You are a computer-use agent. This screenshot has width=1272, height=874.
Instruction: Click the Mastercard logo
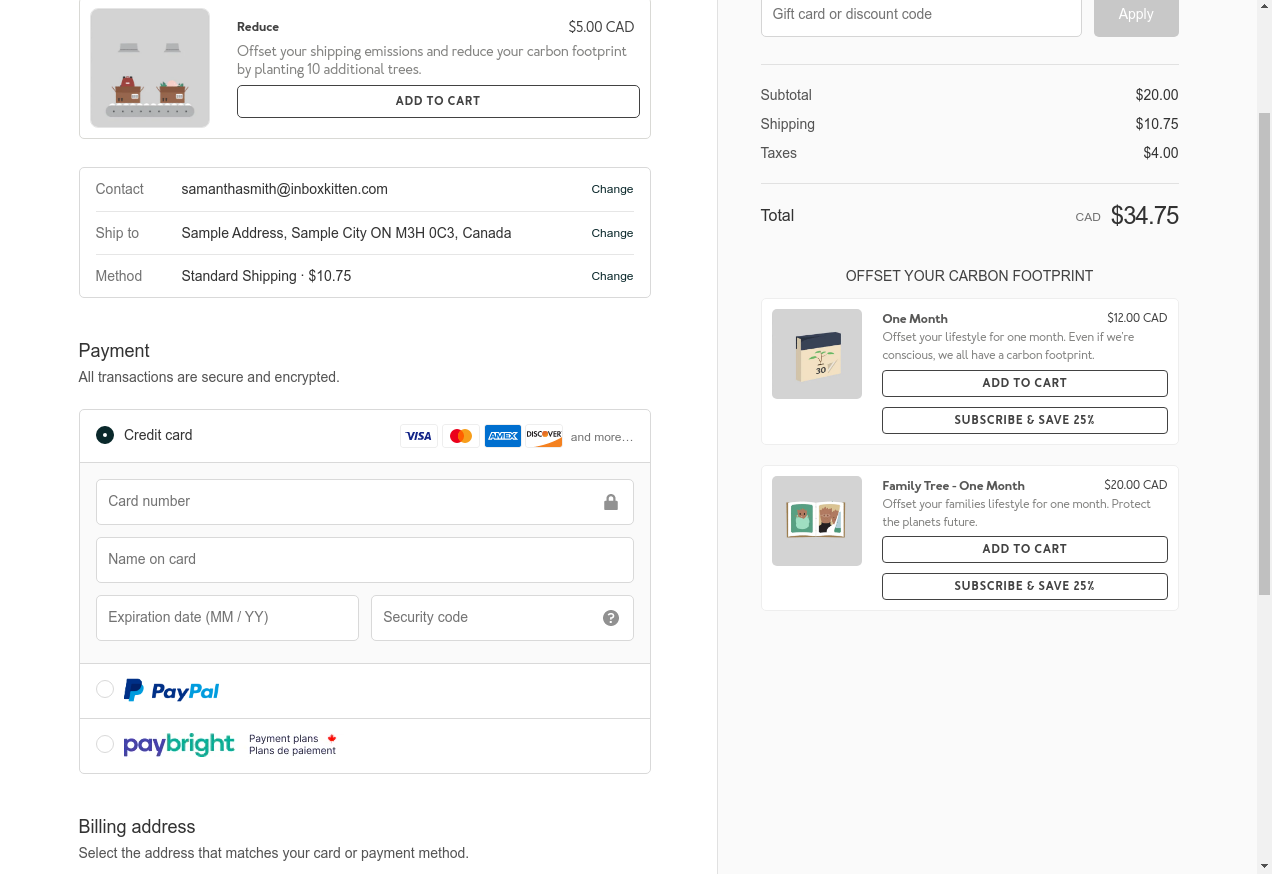461,436
